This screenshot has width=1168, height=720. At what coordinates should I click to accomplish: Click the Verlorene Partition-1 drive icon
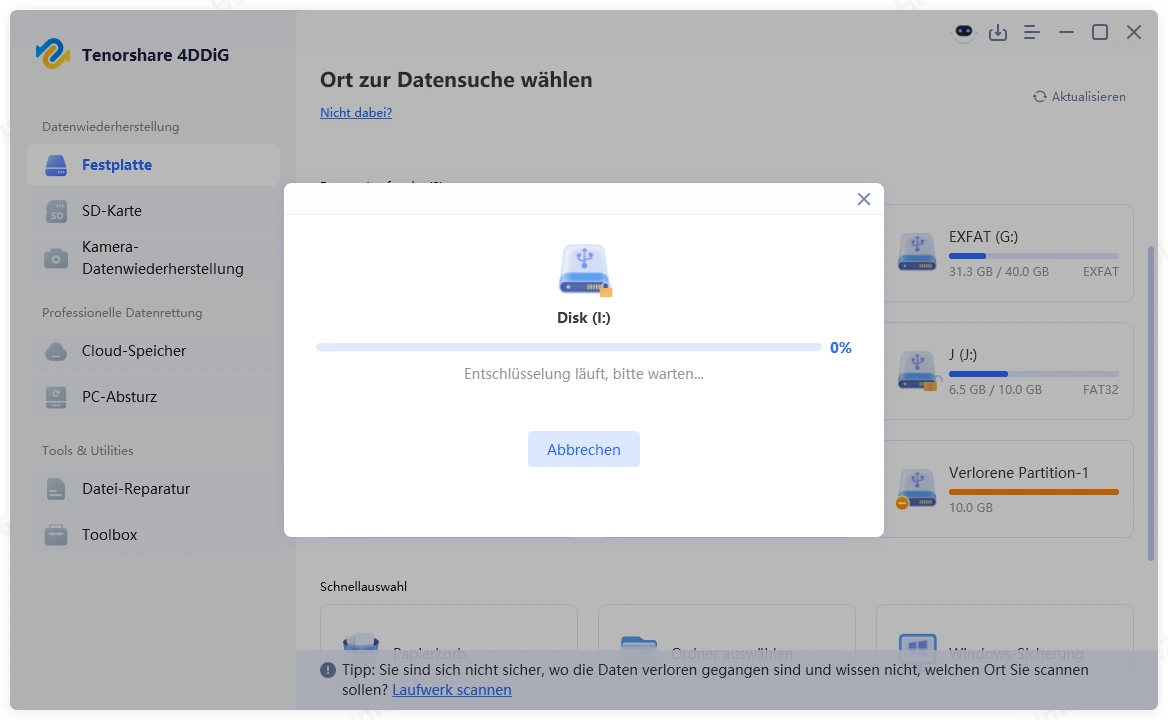pyautogui.click(x=917, y=489)
